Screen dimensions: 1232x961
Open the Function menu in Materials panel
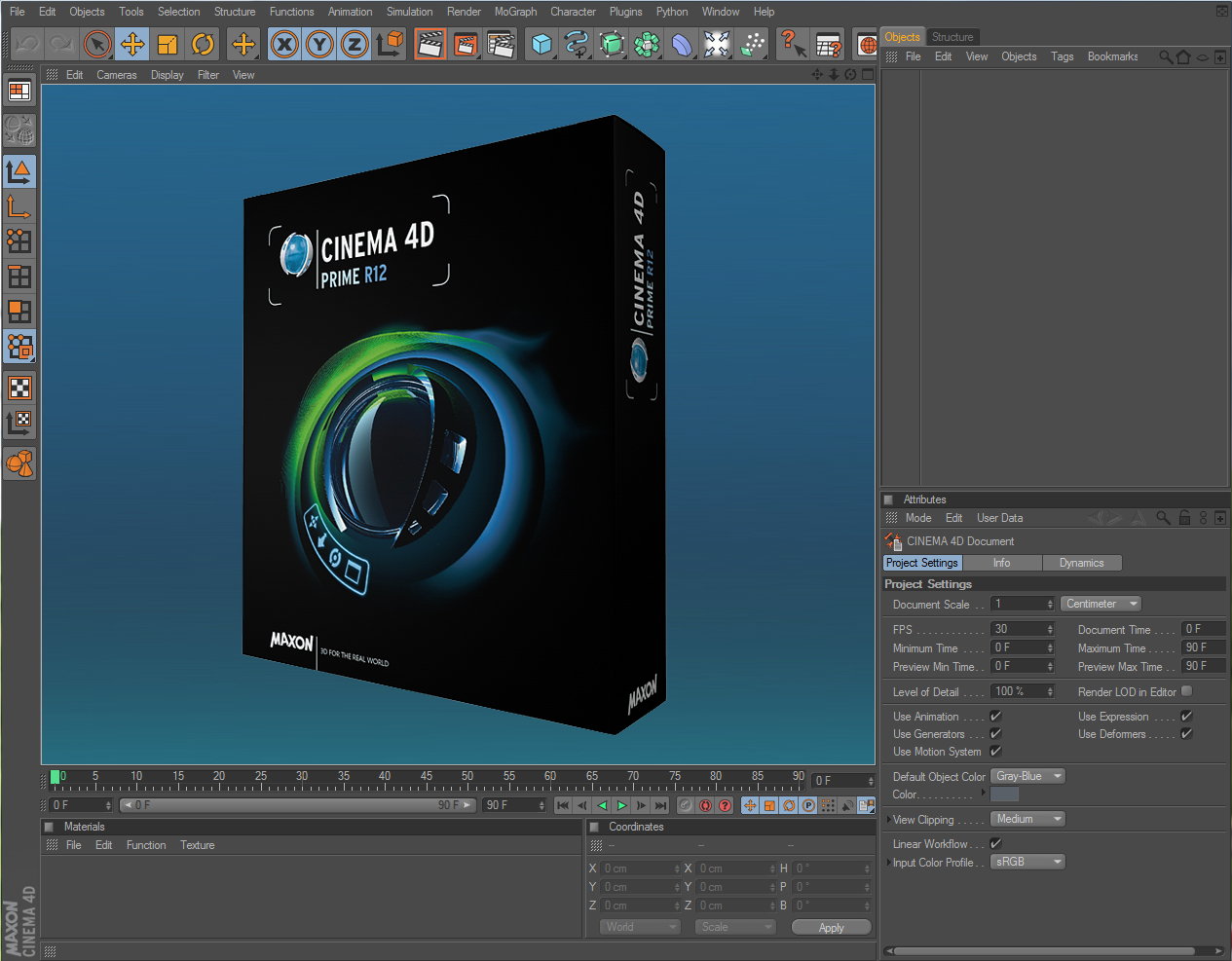[x=146, y=845]
